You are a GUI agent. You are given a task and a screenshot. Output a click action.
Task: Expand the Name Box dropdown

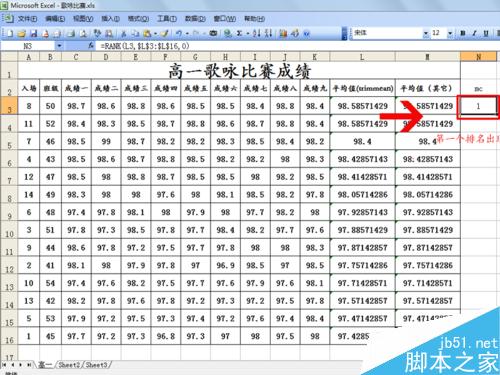point(59,46)
